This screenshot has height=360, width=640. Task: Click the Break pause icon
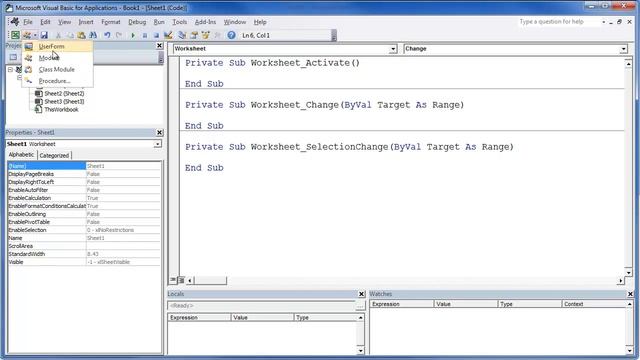144,36
